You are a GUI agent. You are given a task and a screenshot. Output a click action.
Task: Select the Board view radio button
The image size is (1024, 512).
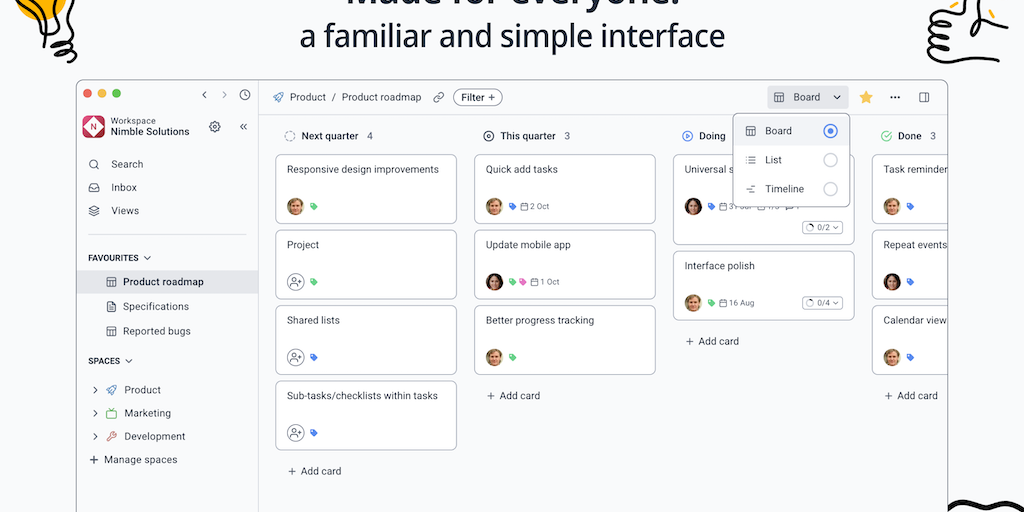[x=830, y=131]
